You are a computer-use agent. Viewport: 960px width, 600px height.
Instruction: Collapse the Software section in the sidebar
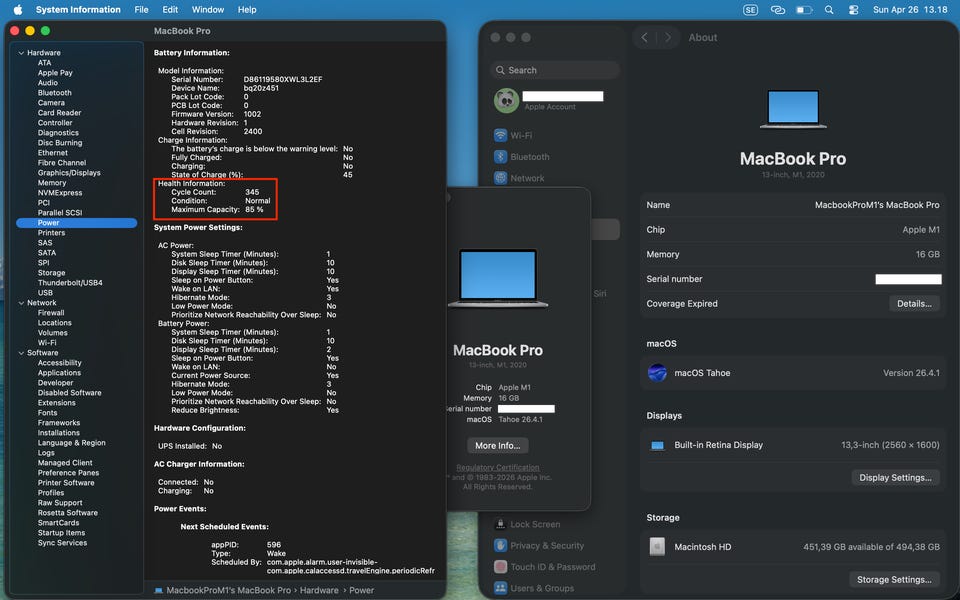[x=21, y=353]
